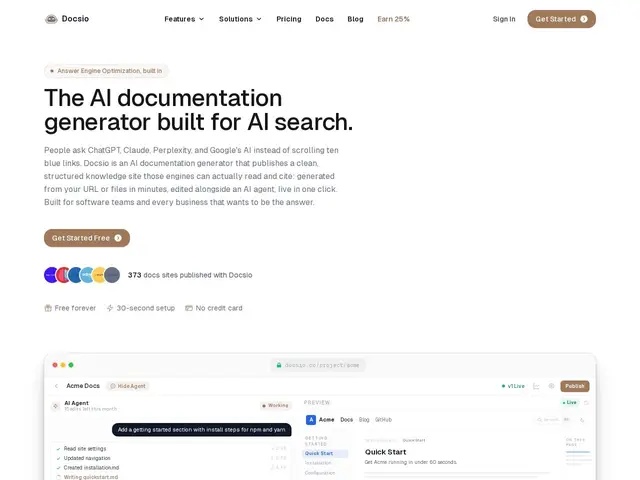Screen dimensions: 640x480
Task: Click the 'Read site settings' step
Action: pos(85,449)
